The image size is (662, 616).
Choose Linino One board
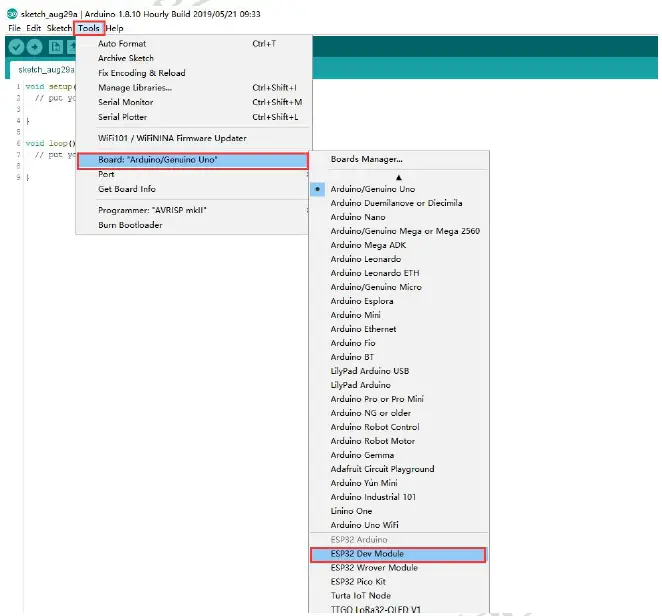[x=399, y=511]
